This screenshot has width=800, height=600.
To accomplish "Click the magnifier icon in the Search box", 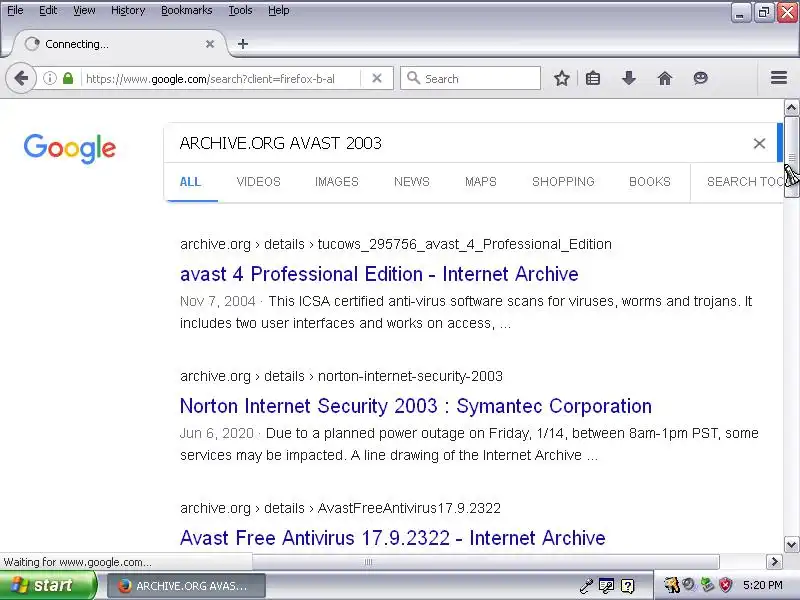I will click(x=413, y=78).
